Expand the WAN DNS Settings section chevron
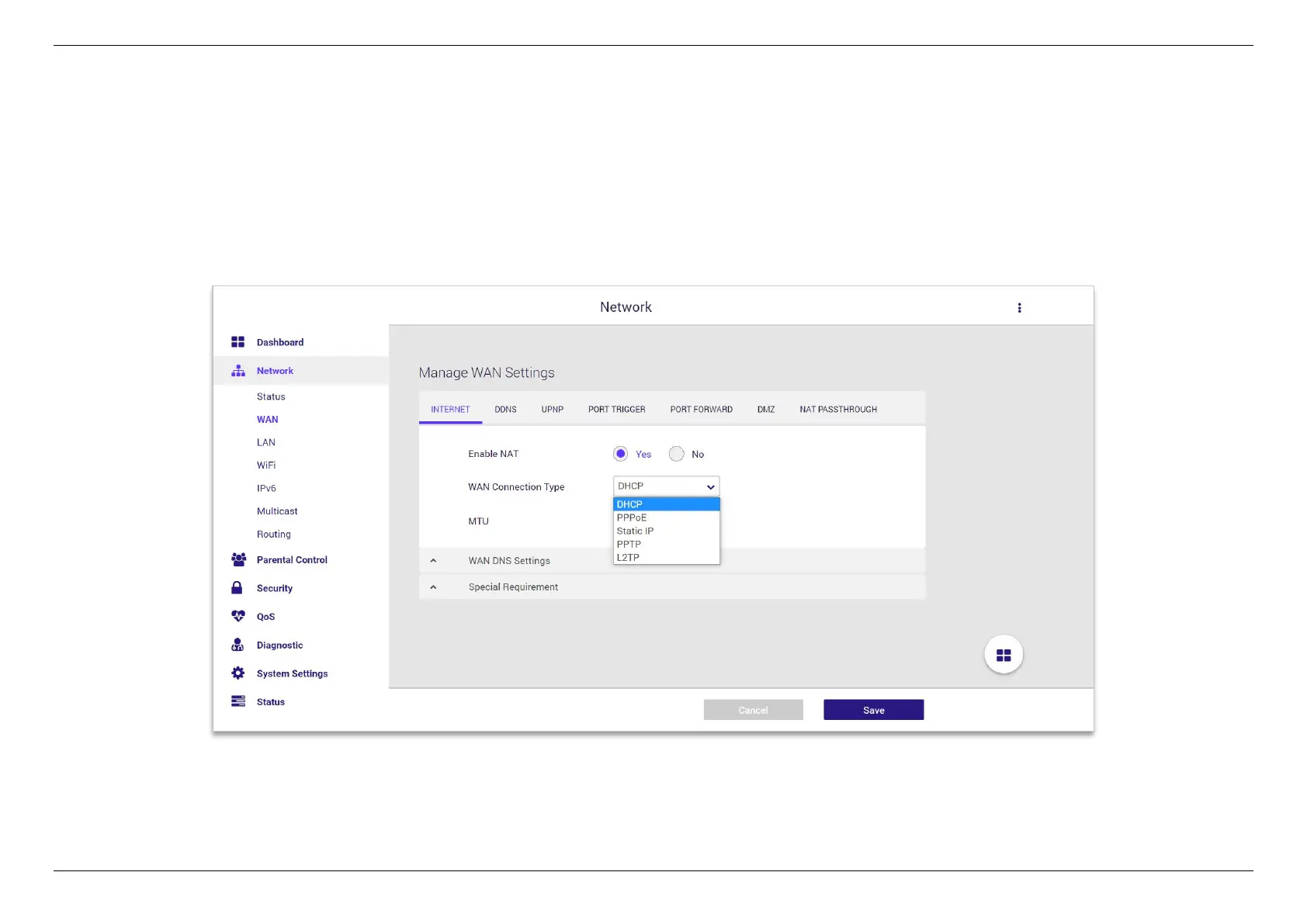1307x924 pixels. pos(433,561)
